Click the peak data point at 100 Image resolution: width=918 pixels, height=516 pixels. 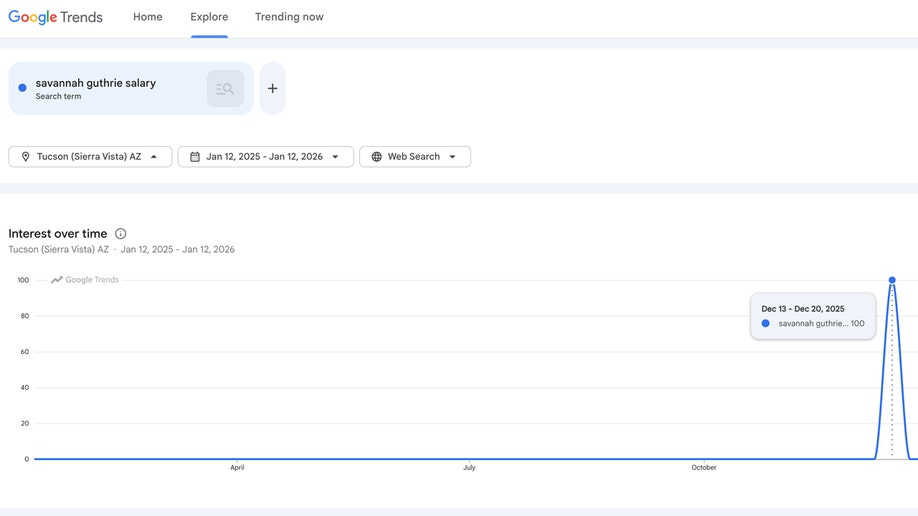pos(892,280)
